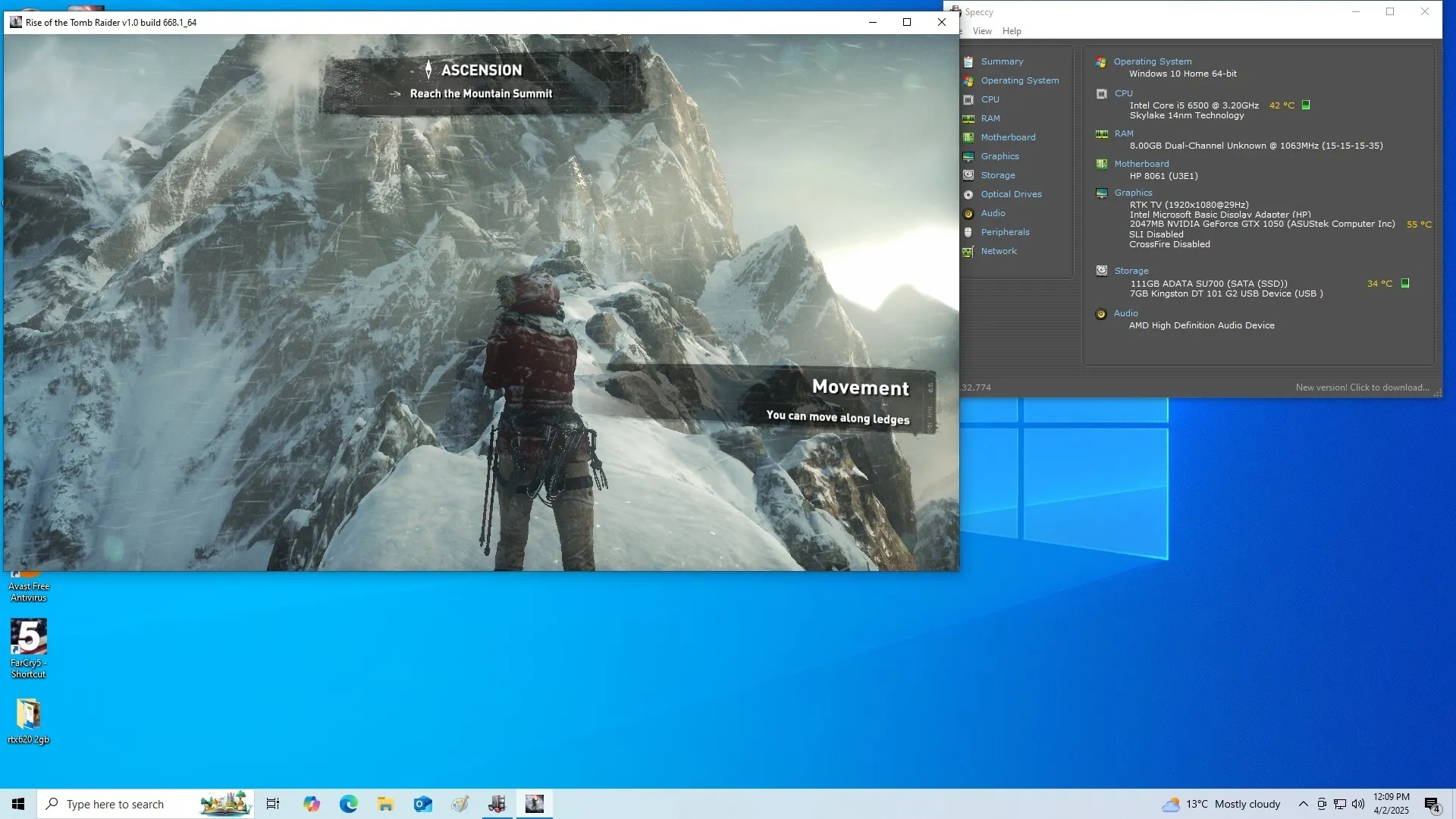Open the weather widget showing 13°C Mostly cloudy
The height and width of the screenshot is (819, 1456).
1222,804
